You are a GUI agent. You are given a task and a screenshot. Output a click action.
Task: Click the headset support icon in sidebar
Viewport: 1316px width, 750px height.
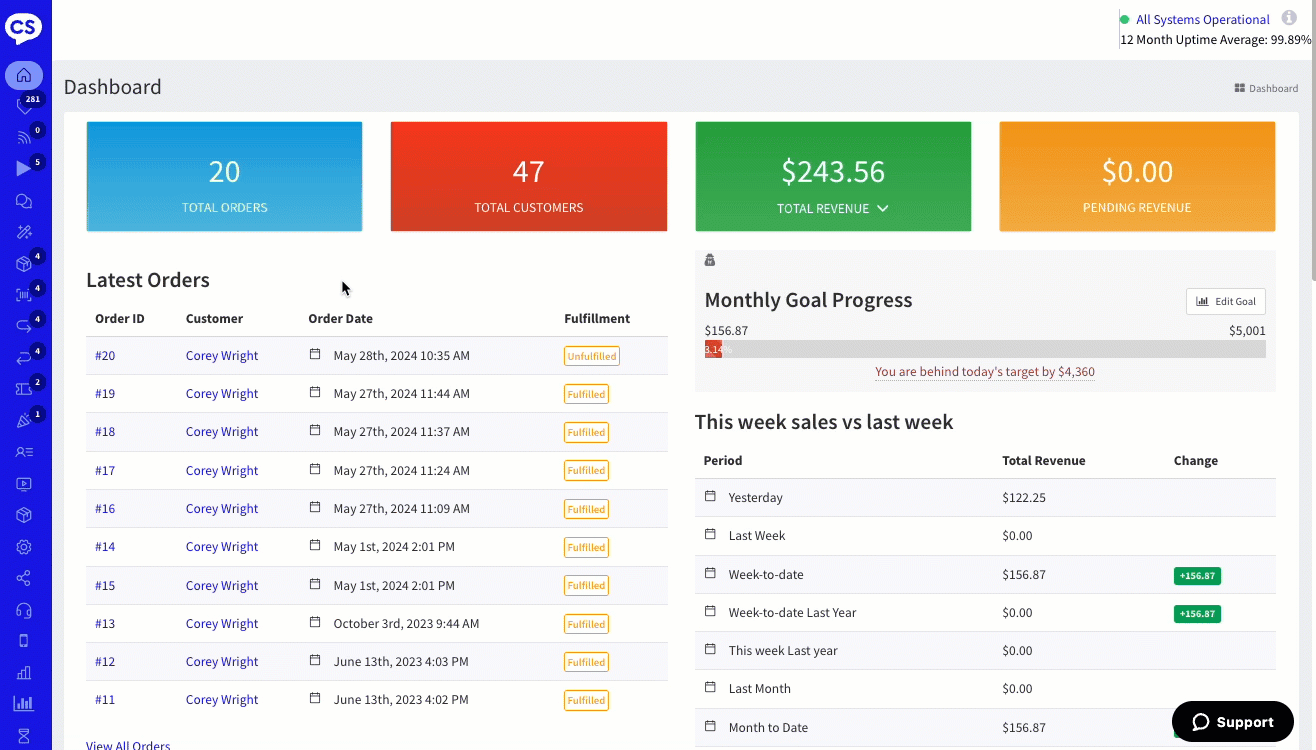pos(24,610)
